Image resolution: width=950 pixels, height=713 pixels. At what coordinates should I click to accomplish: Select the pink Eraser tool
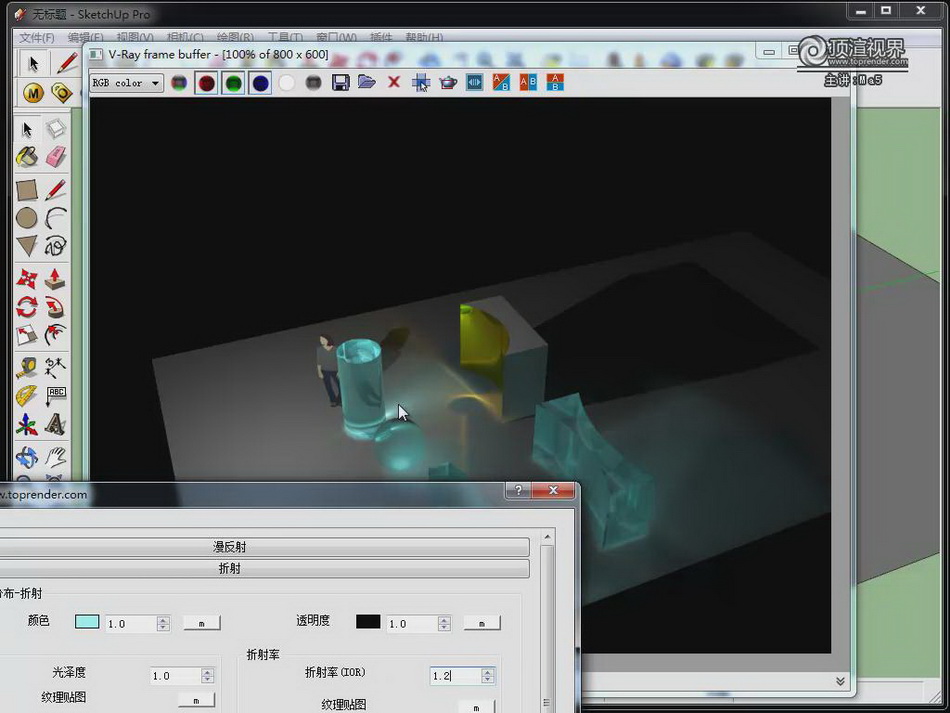(x=55, y=156)
